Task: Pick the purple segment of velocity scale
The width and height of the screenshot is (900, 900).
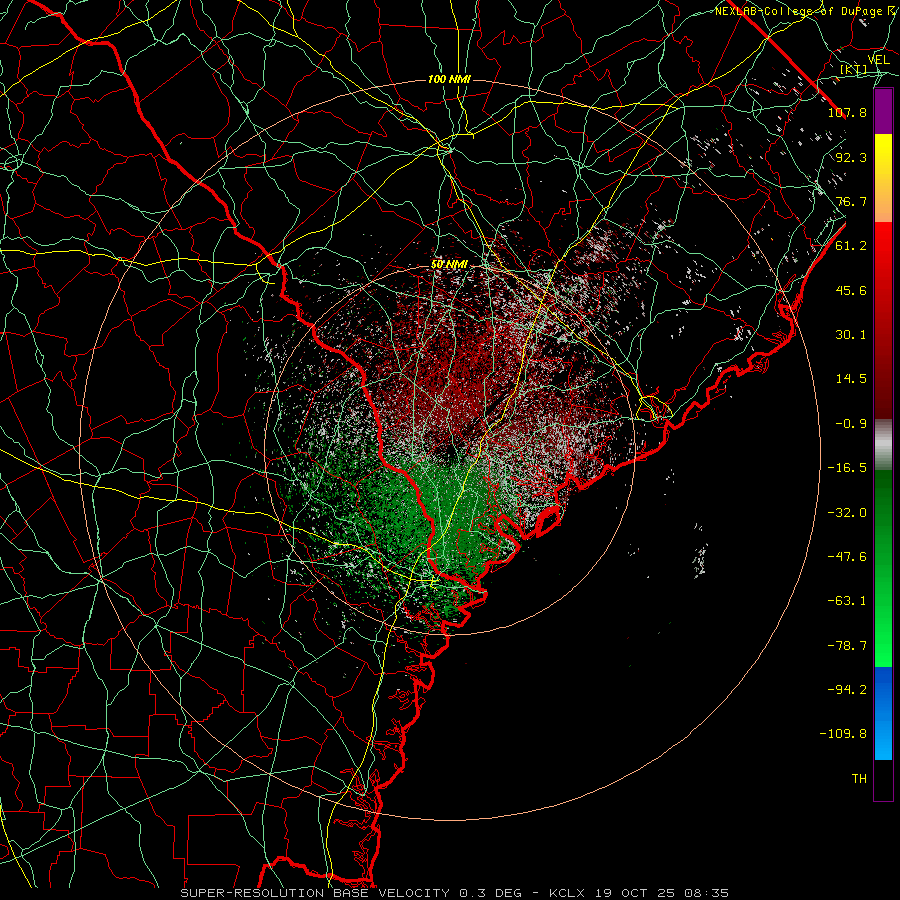Action: coord(883,112)
